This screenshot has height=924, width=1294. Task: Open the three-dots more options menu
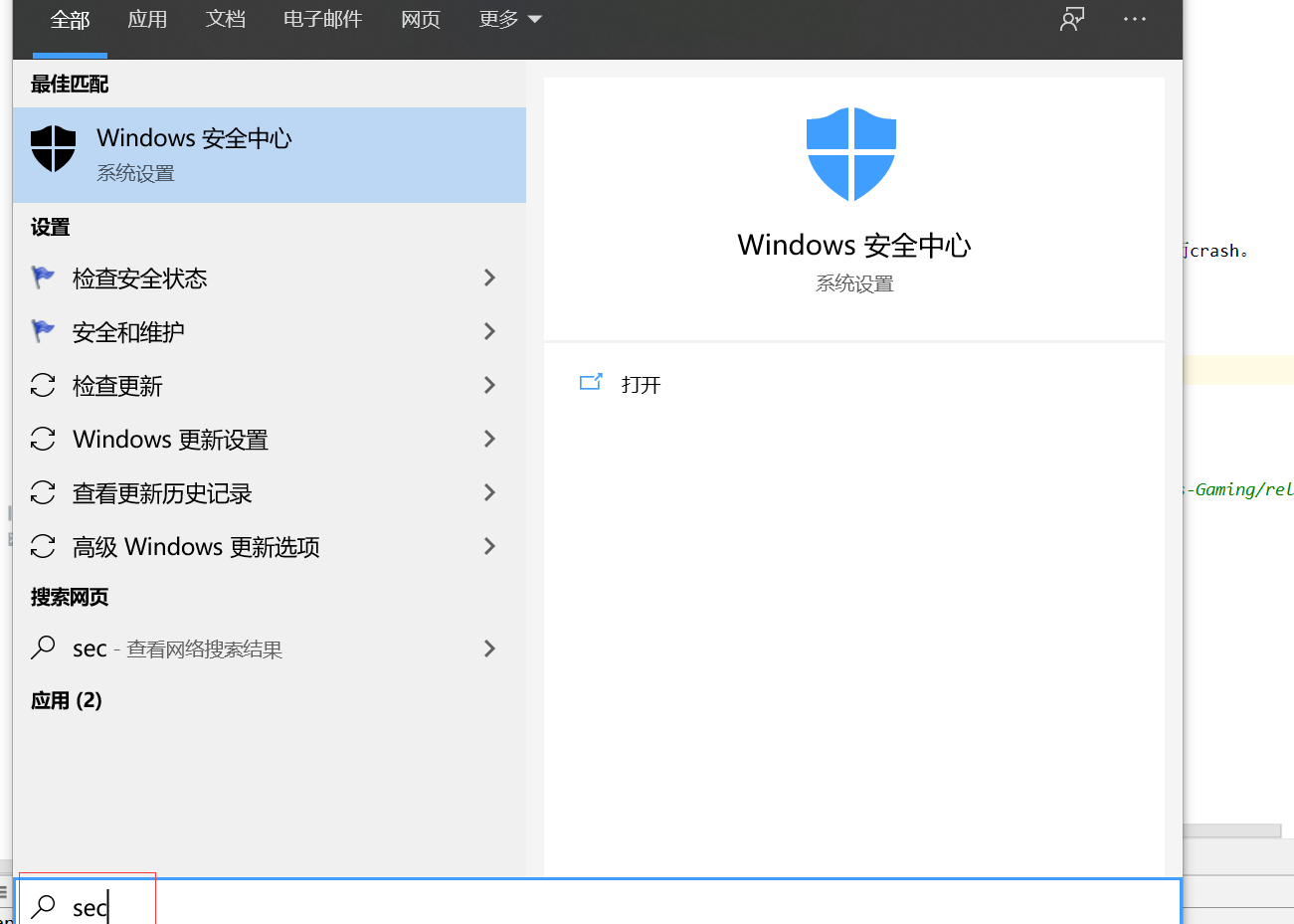click(1134, 20)
